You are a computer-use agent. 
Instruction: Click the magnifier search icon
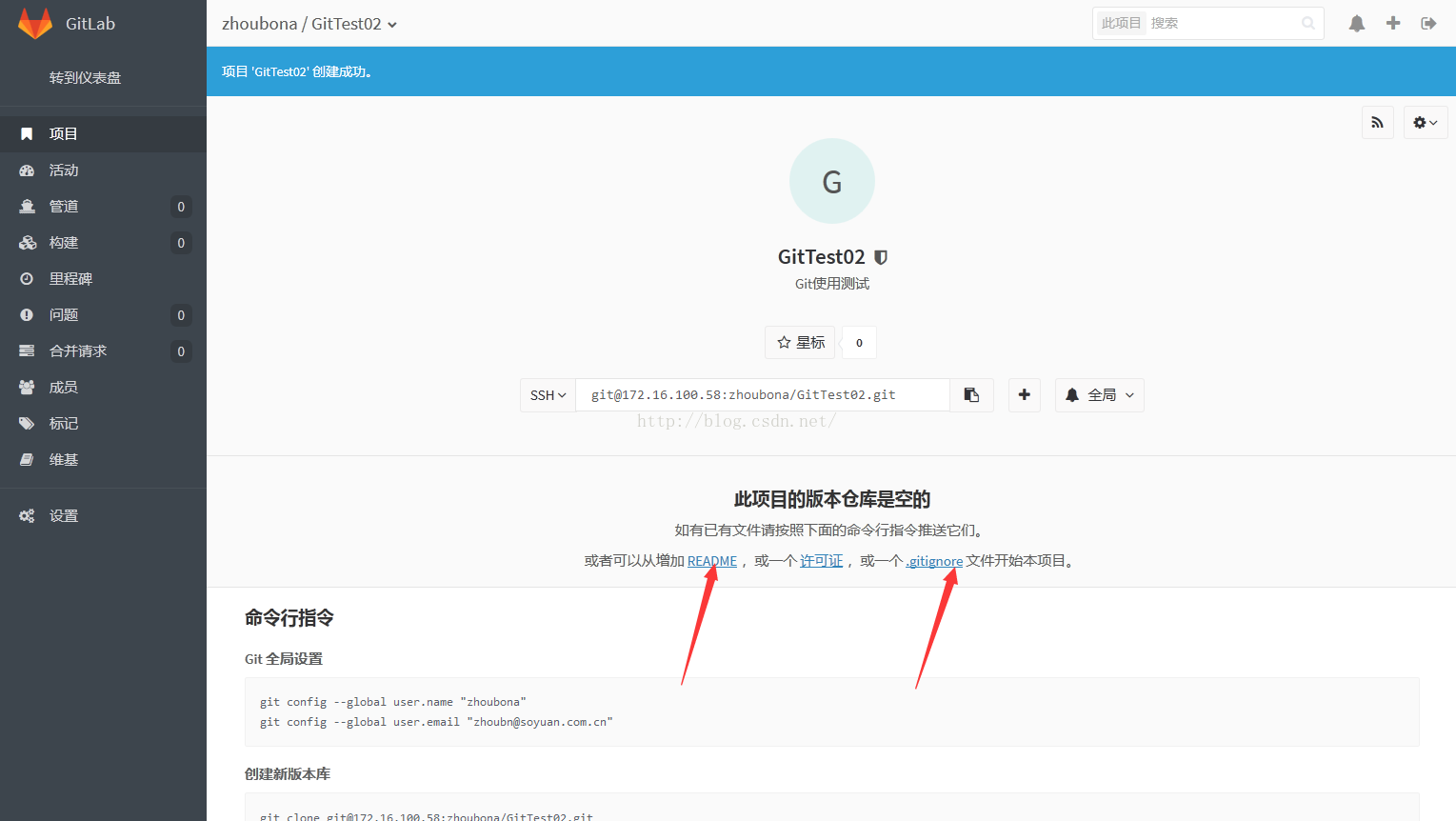1308,23
